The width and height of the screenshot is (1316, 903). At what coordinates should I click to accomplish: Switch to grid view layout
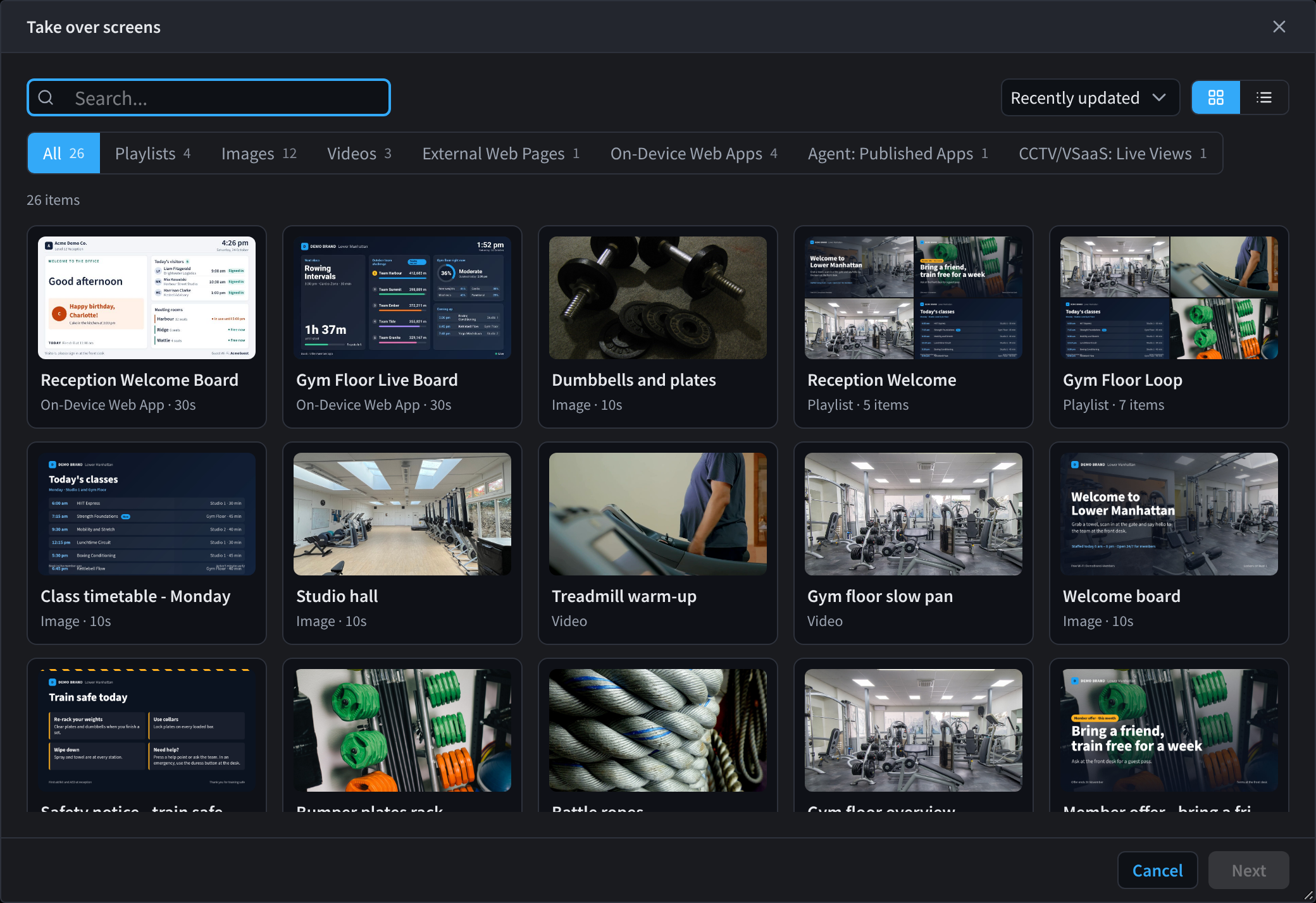coord(1215,97)
